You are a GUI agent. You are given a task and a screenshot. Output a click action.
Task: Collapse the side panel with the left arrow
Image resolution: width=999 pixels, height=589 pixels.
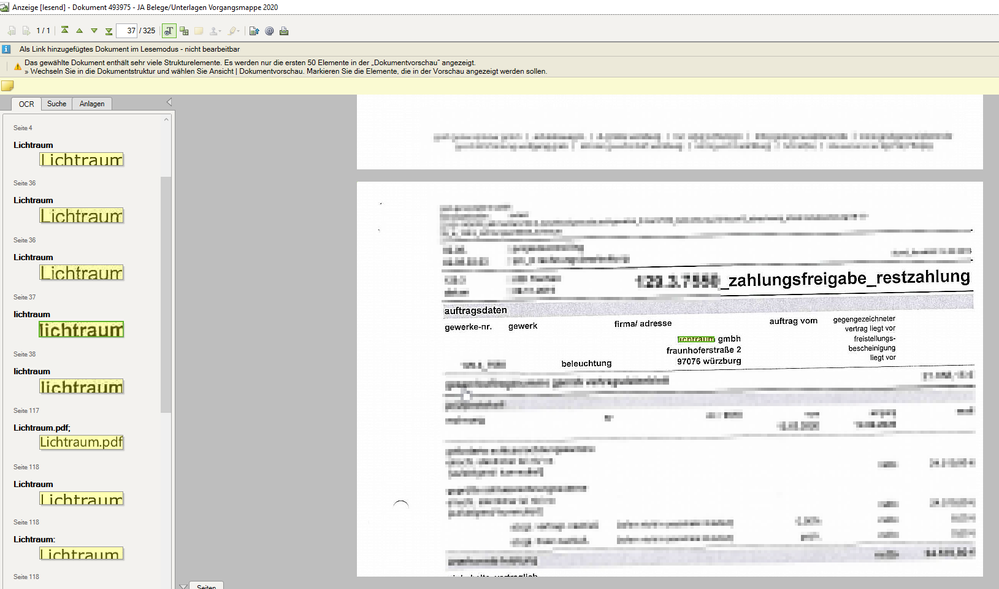(x=169, y=102)
